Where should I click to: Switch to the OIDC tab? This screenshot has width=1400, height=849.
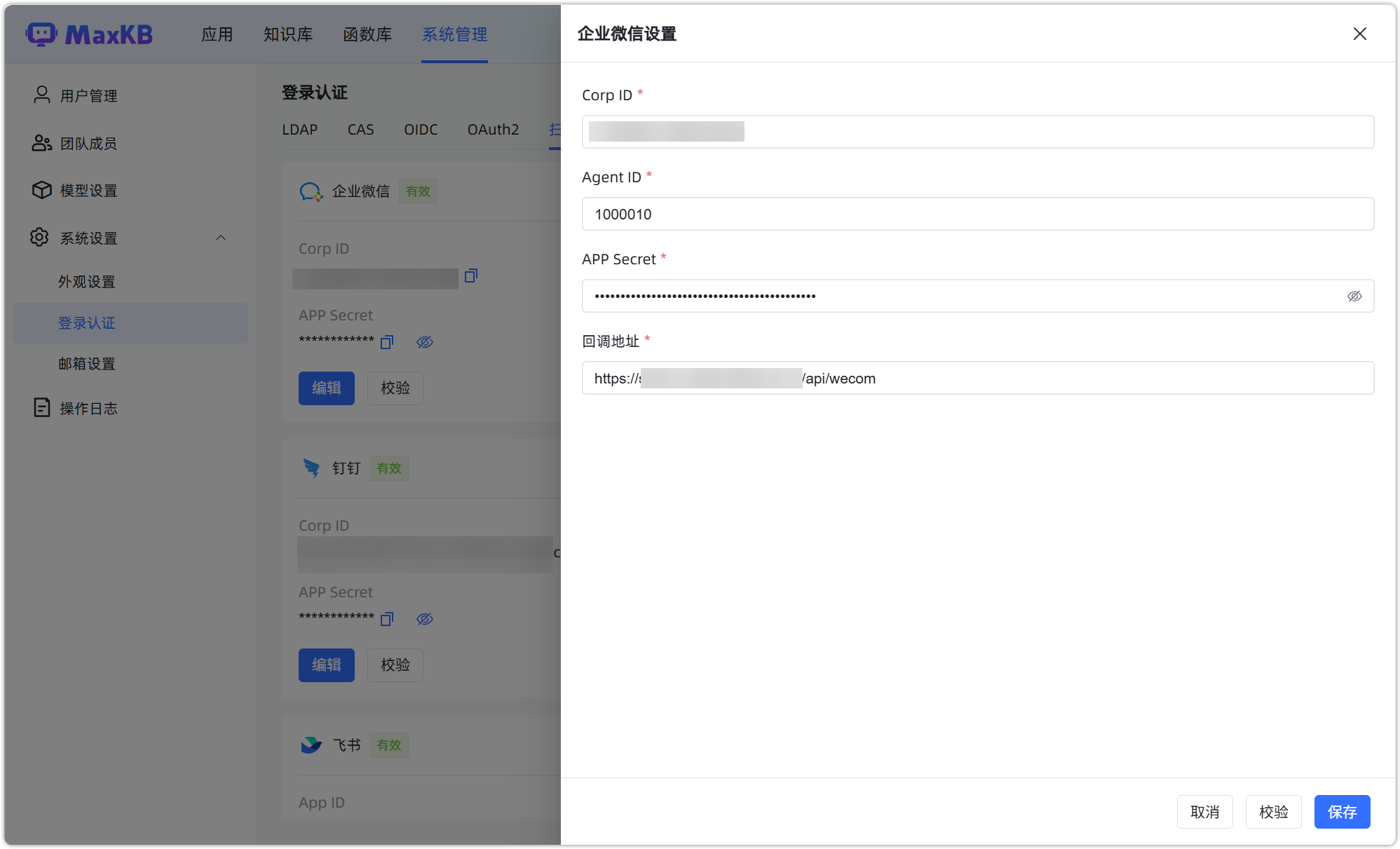pos(421,129)
